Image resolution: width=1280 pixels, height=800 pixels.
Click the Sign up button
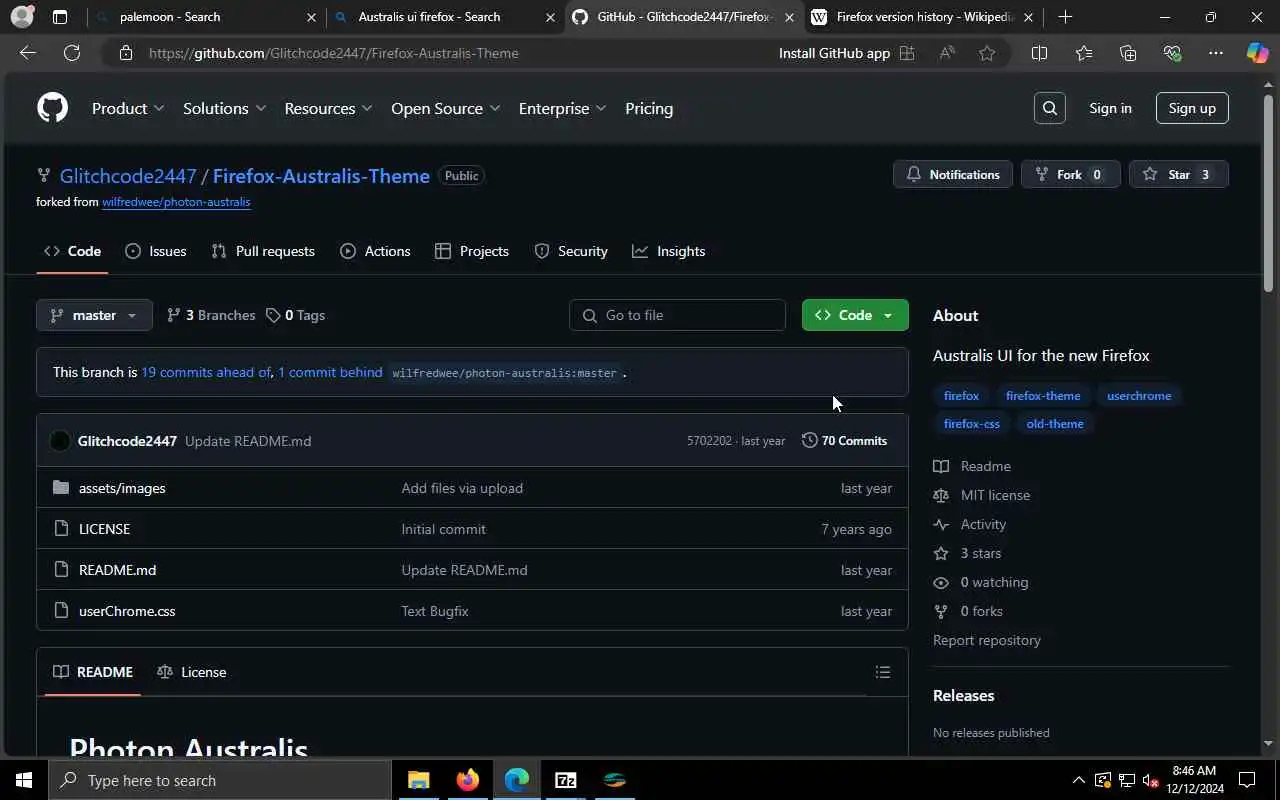coord(1192,108)
